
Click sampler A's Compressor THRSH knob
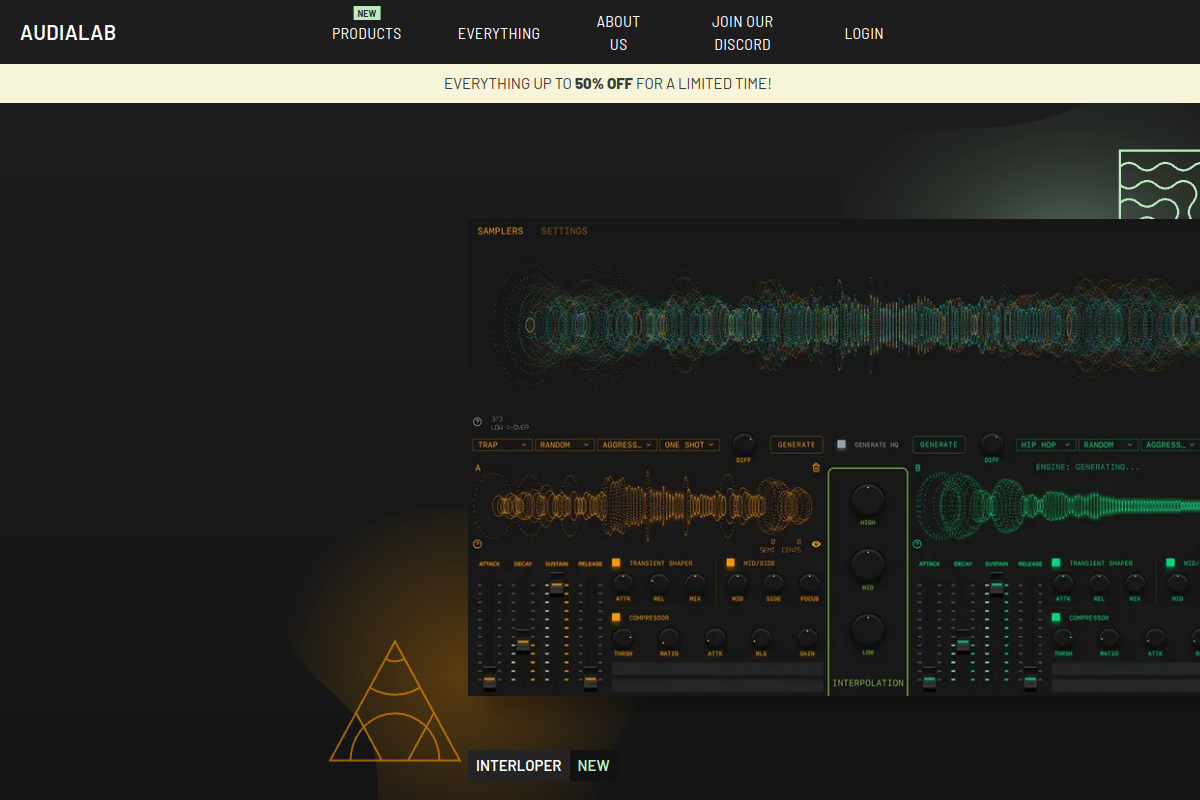tap(623, 638)
